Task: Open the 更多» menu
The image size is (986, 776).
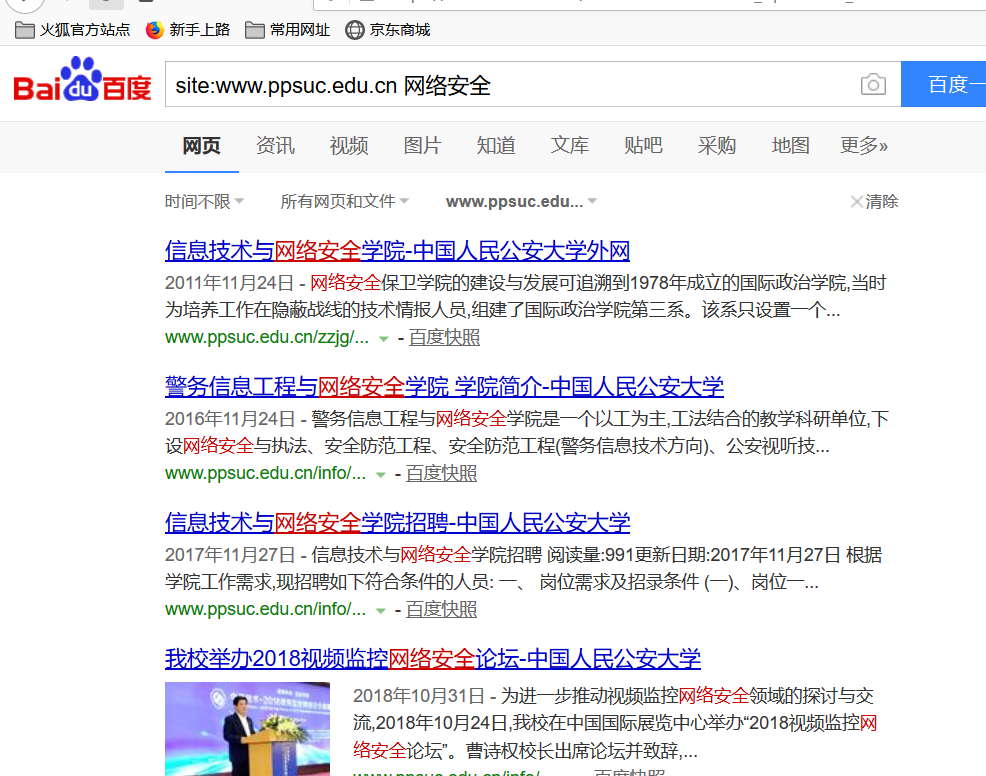Action: 864,146
